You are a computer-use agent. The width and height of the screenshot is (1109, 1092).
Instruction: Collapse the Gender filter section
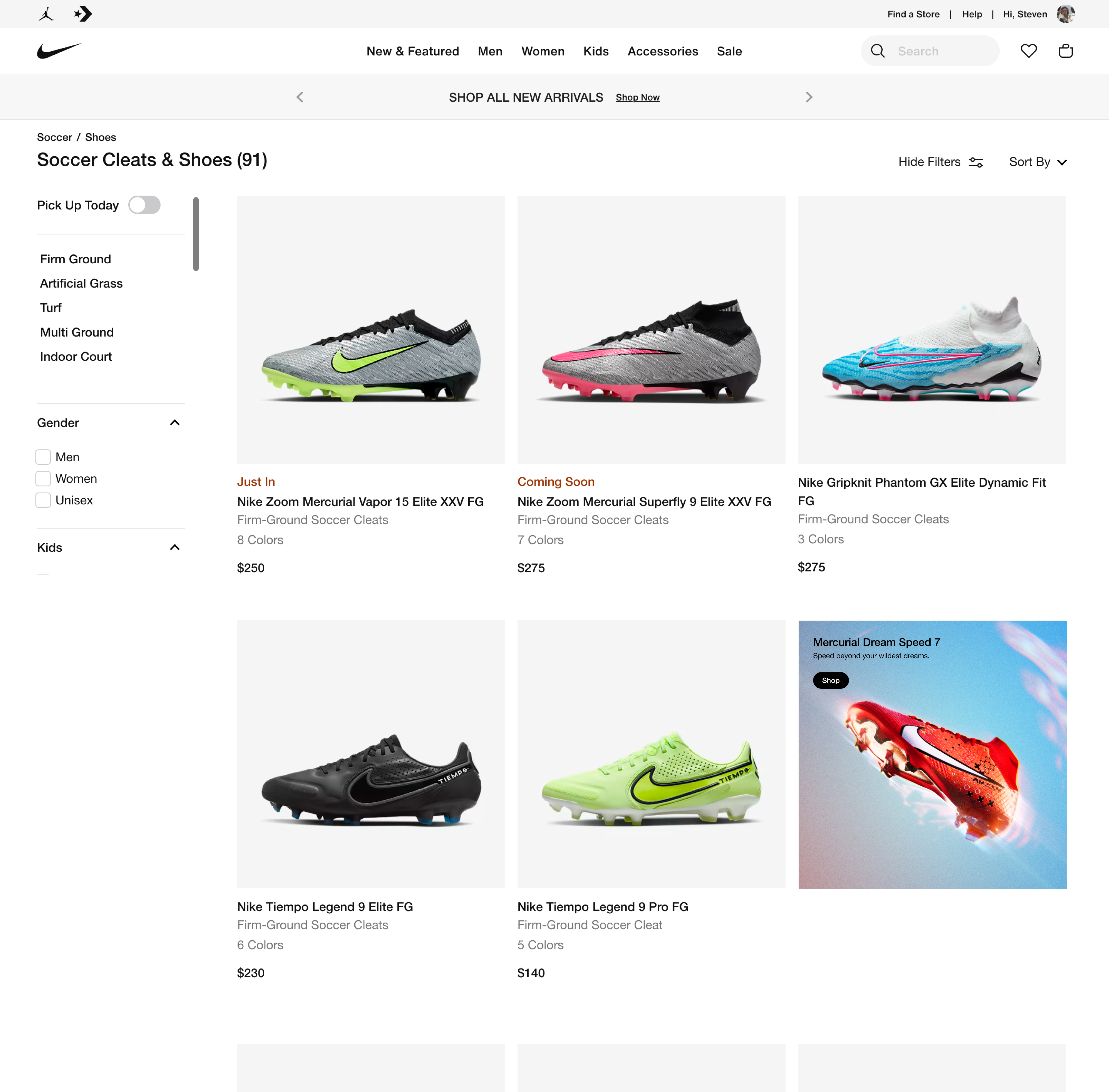click(174, 423)
